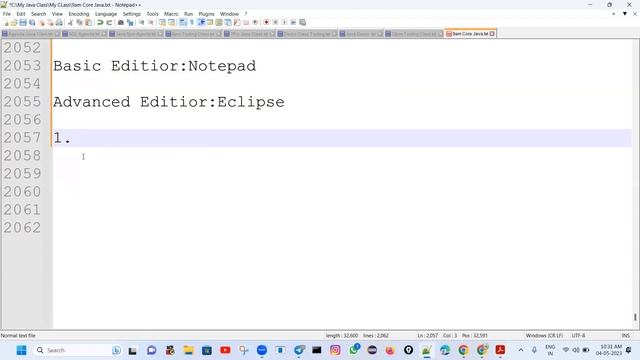640x360 pixels.
Task: Open the Function List toolbar icon
Action: point(237,22)
